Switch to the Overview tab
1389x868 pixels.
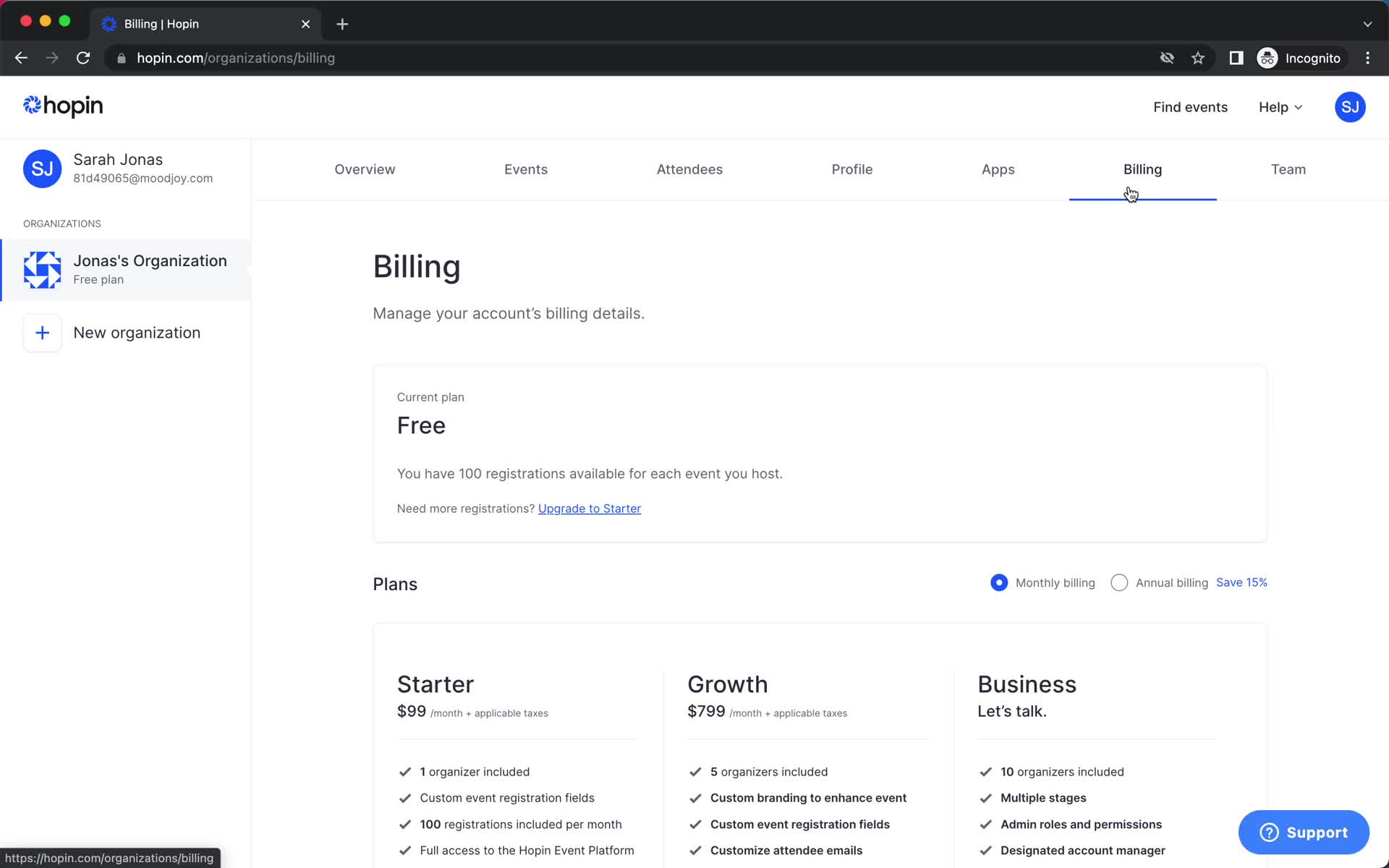(x=365, y=169)
